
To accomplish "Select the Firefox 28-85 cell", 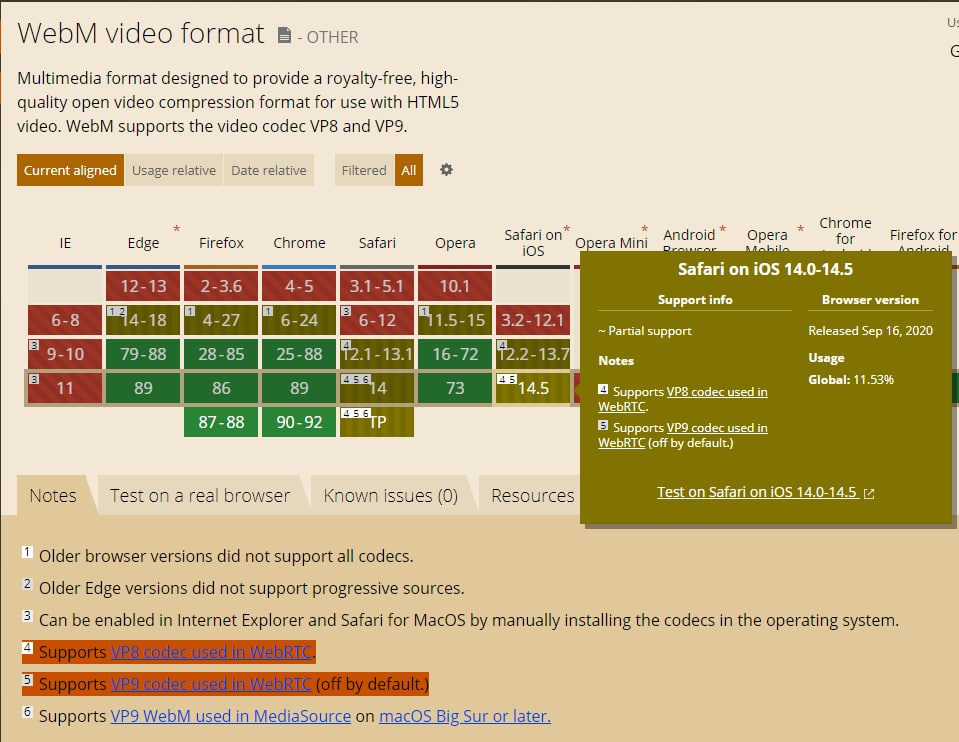I will 221,354.
